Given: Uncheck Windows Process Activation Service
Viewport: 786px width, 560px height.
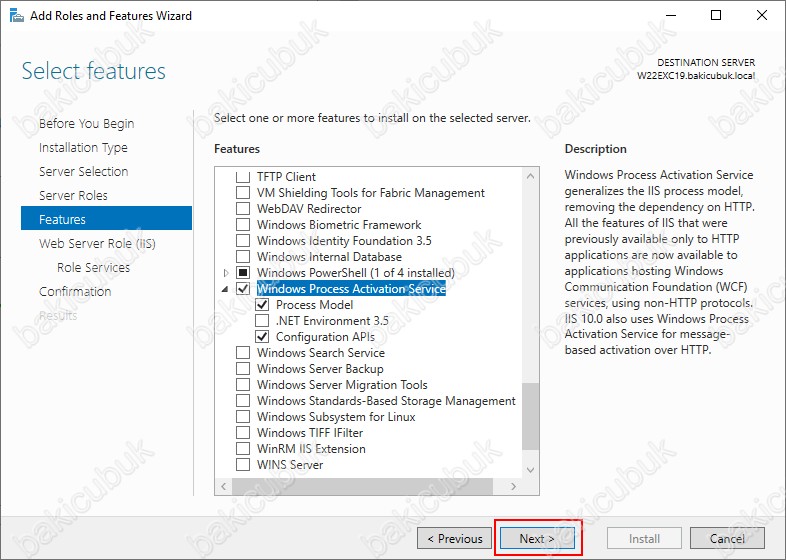Looking at the screenshot, I should pyautogui.click(x=243, y=289).
